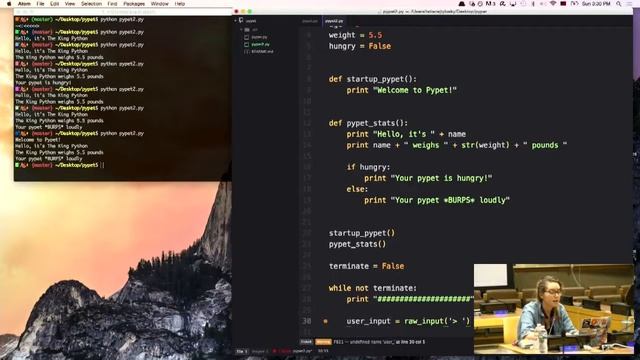Select pypet2.py in the tree view
Screen dimensions: 640x360
pyautogui.click(x=260, y=44)
